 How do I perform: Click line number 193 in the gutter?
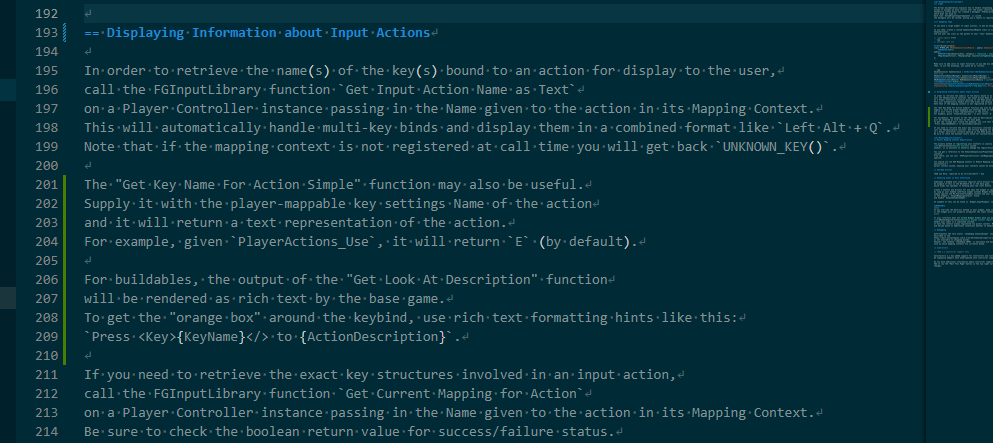coord(47,33)
